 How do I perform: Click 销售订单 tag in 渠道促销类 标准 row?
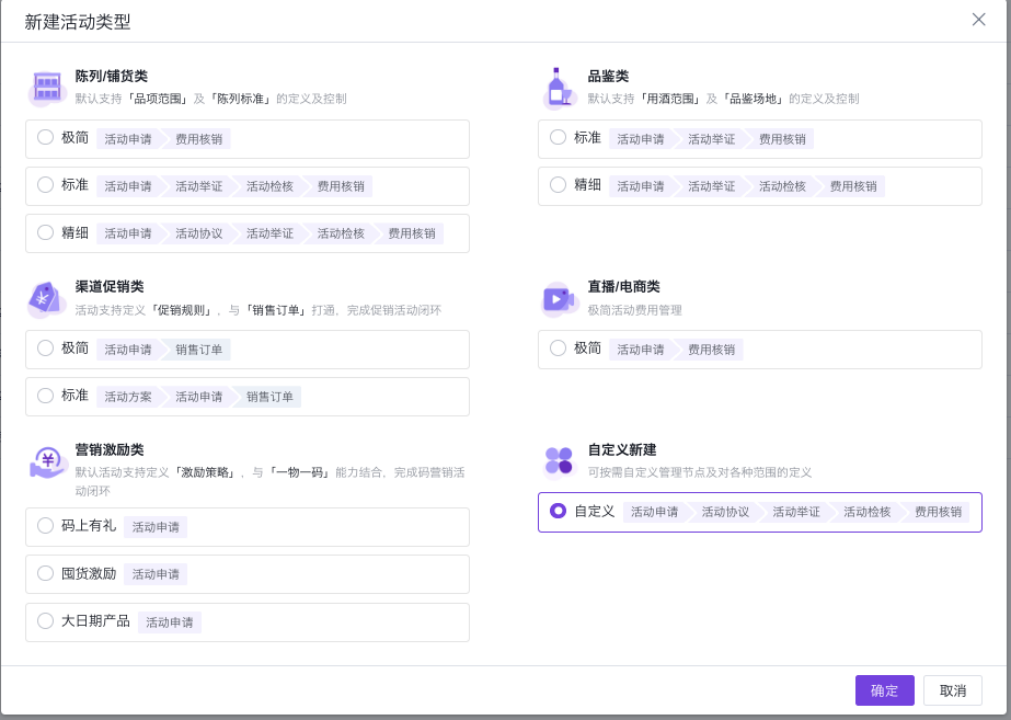pyautogui.click(x=270, y=396)
